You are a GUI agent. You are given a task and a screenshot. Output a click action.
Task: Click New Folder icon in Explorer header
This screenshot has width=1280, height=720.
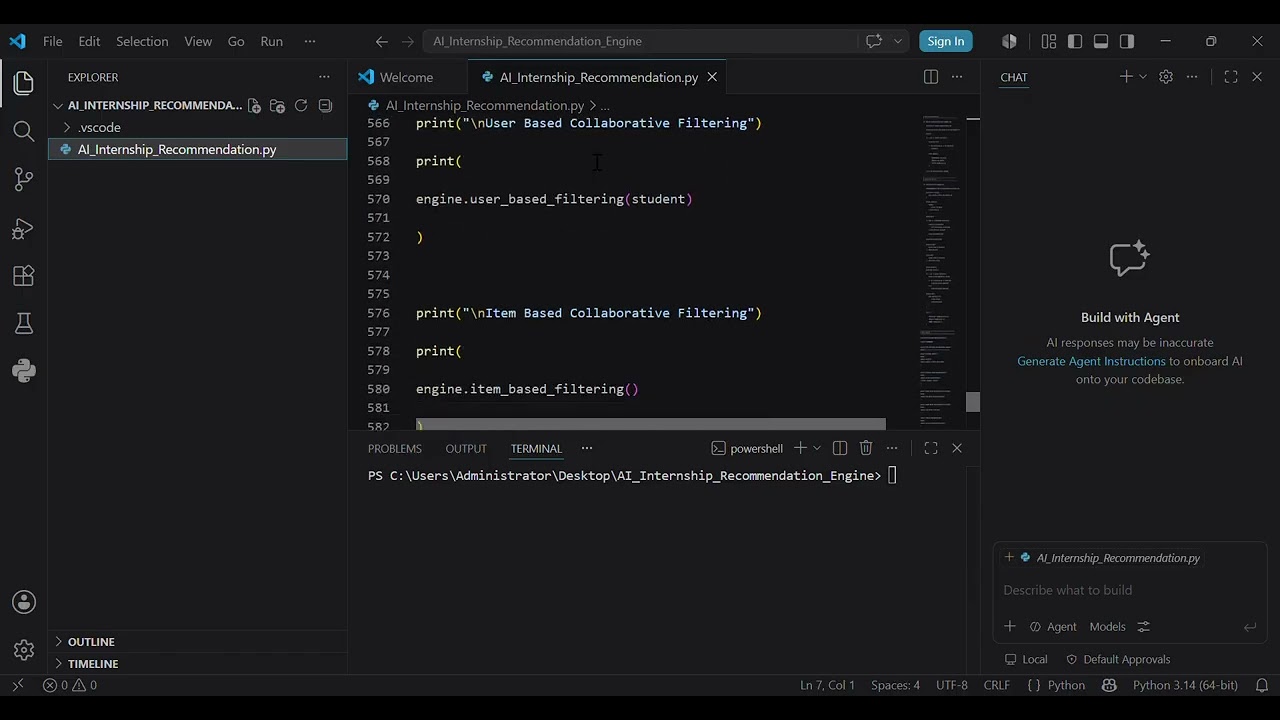click(x=277, y=105)
